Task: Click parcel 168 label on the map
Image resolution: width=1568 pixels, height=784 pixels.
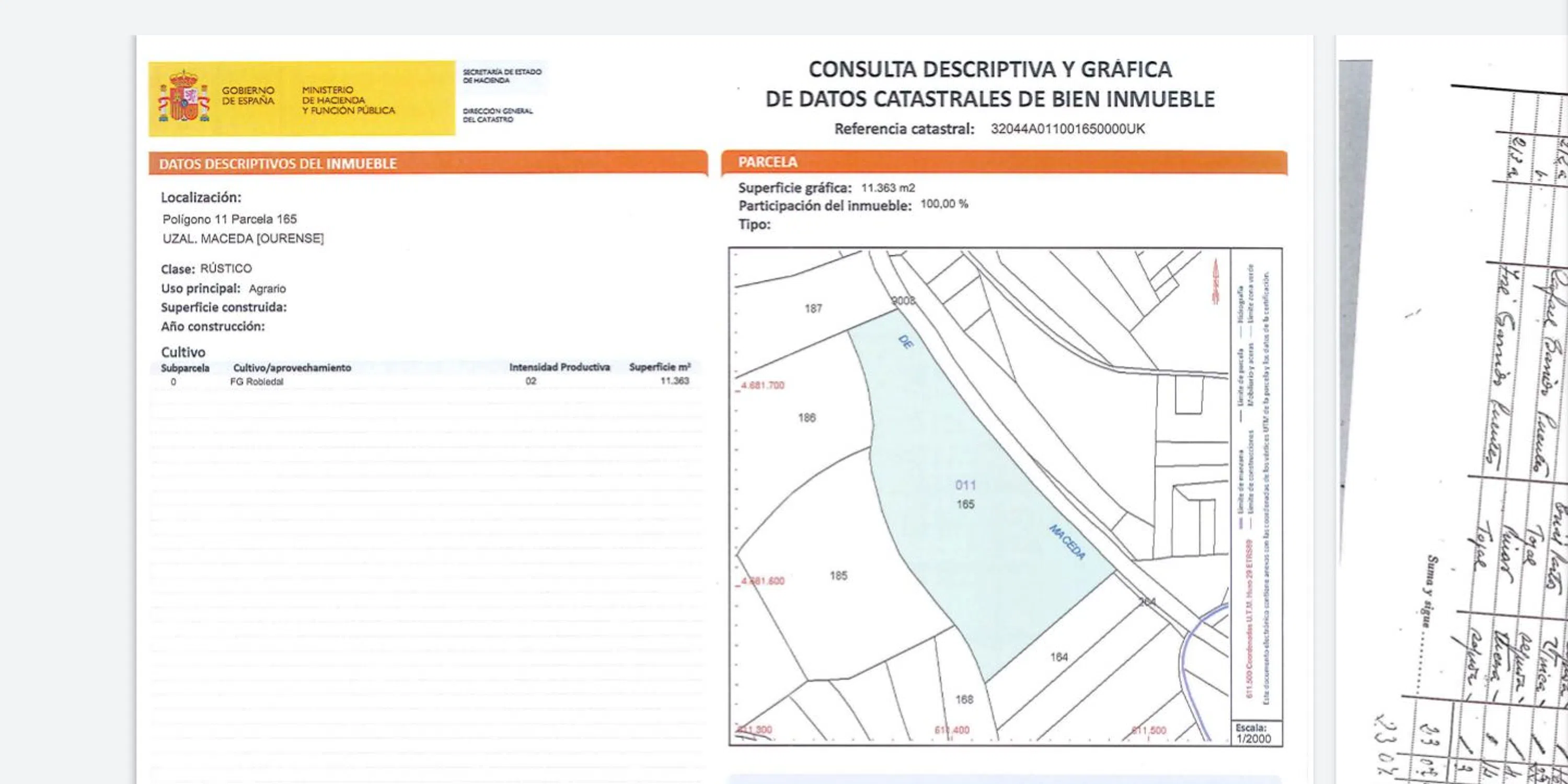Action: (964, 700)
